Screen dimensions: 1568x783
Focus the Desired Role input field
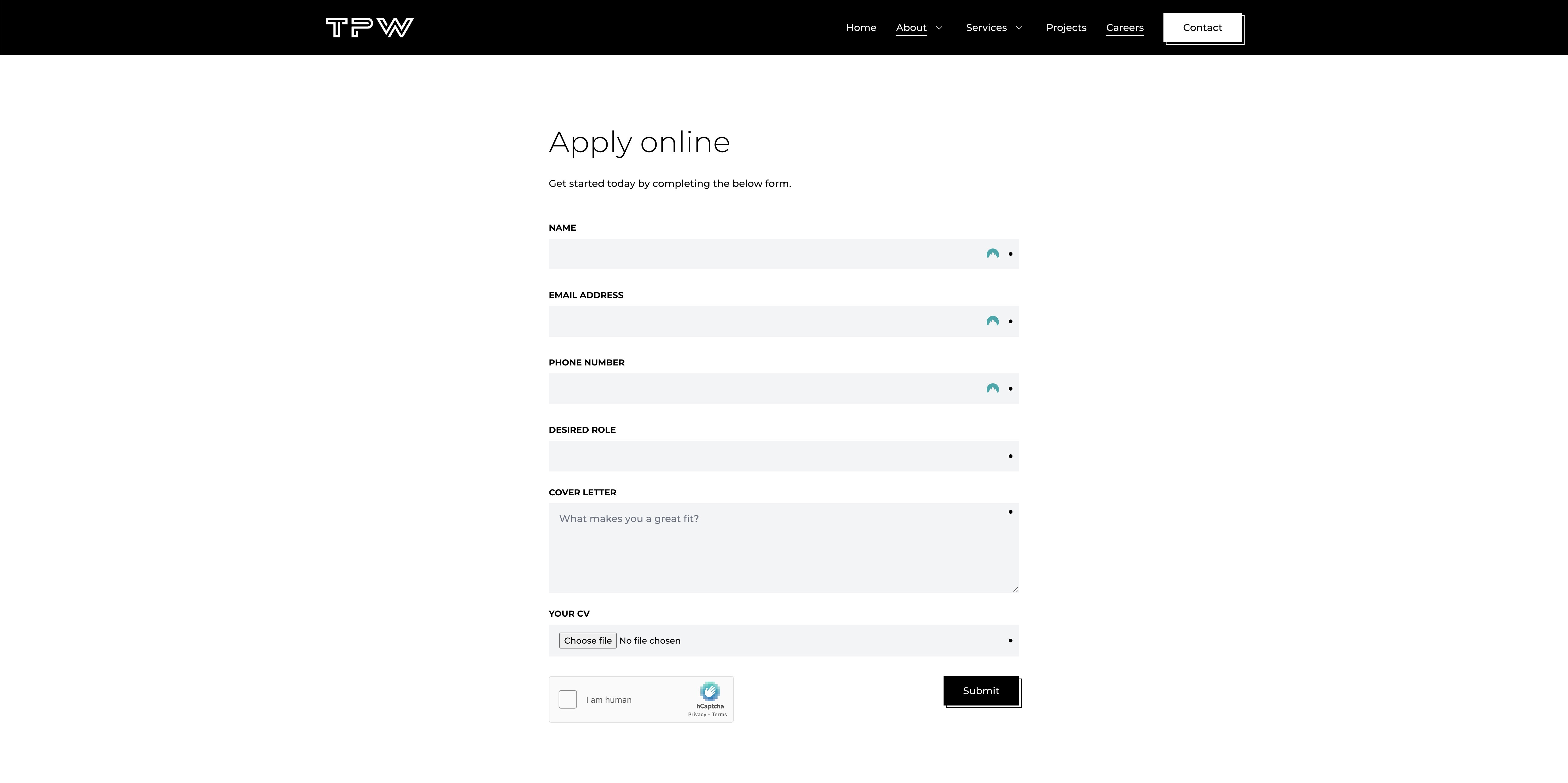click(x=784, y=456)
